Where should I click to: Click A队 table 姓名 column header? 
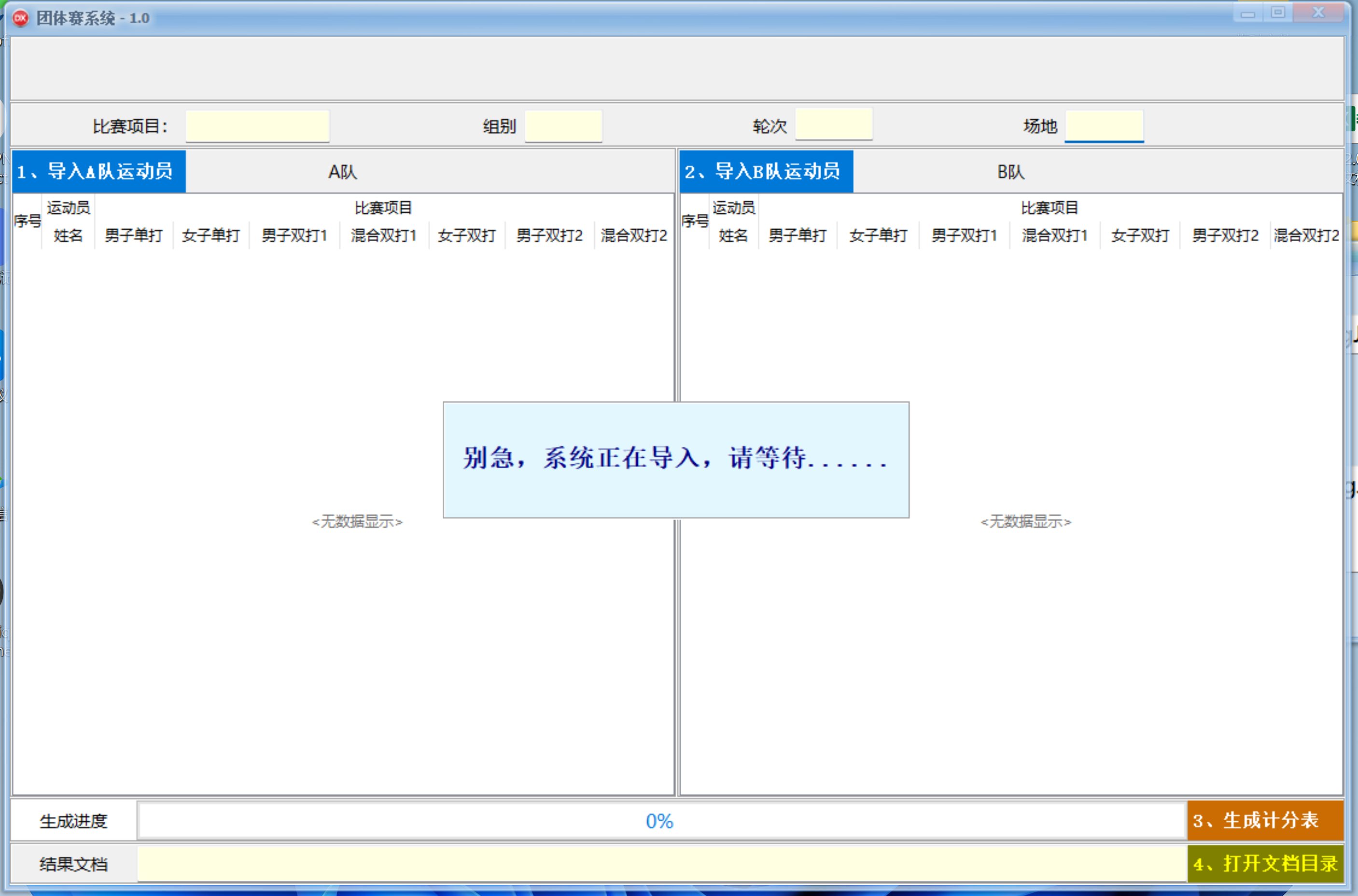point(68,235)
